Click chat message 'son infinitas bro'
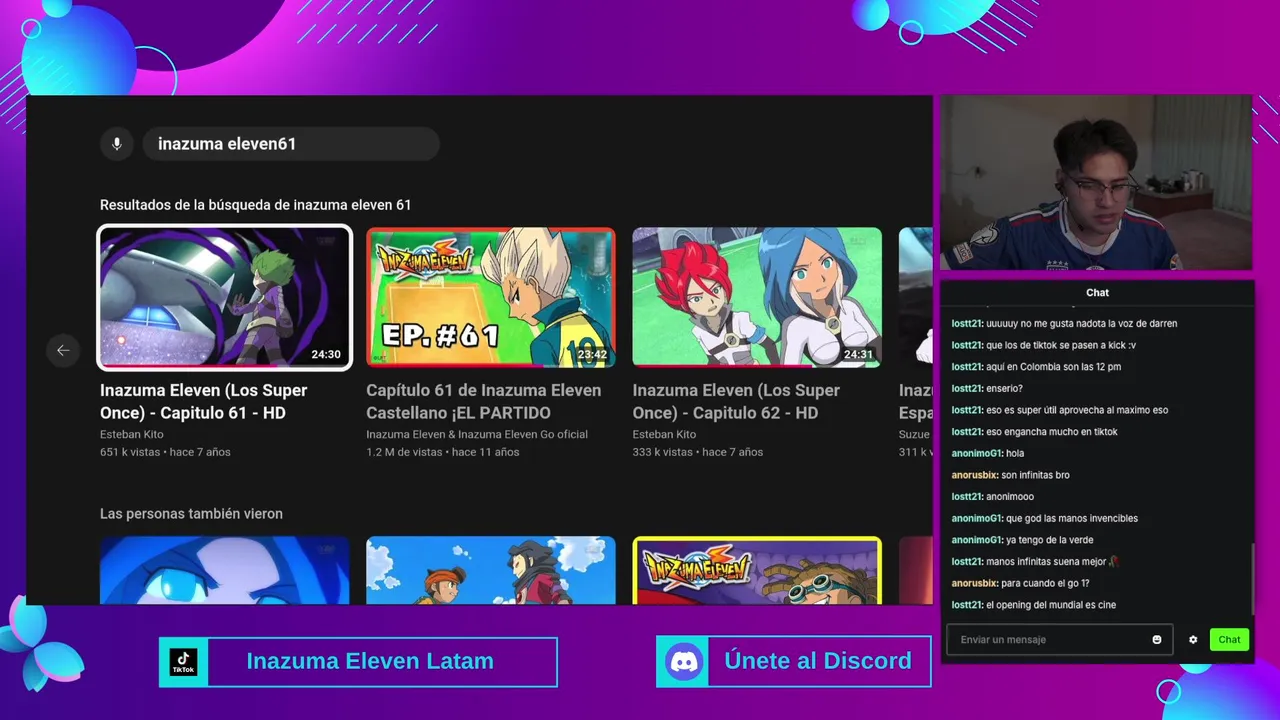 pos(1035,475)
